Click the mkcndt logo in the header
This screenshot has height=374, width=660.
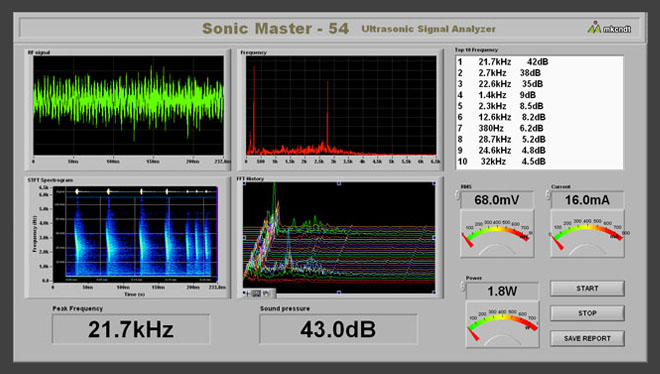[609, 28]
